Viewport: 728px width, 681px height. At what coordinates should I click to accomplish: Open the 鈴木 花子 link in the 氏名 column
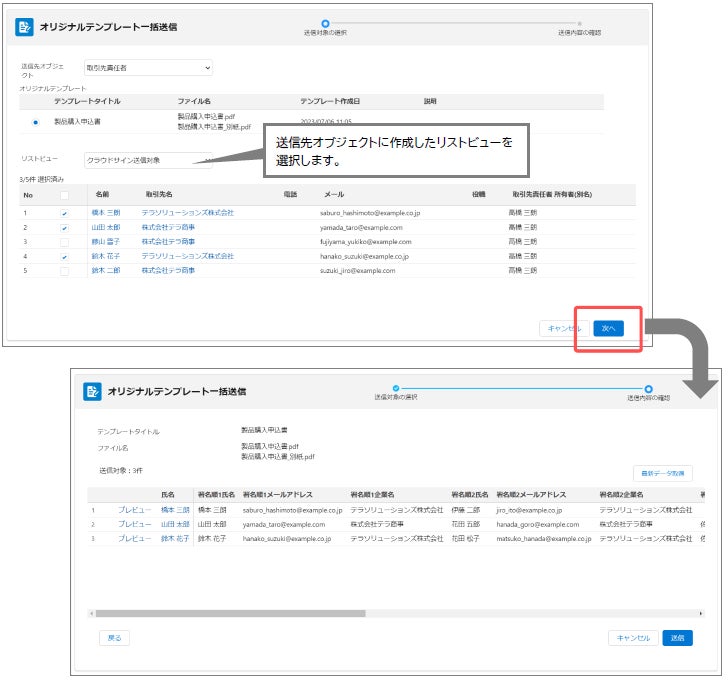tap(175, 538)
